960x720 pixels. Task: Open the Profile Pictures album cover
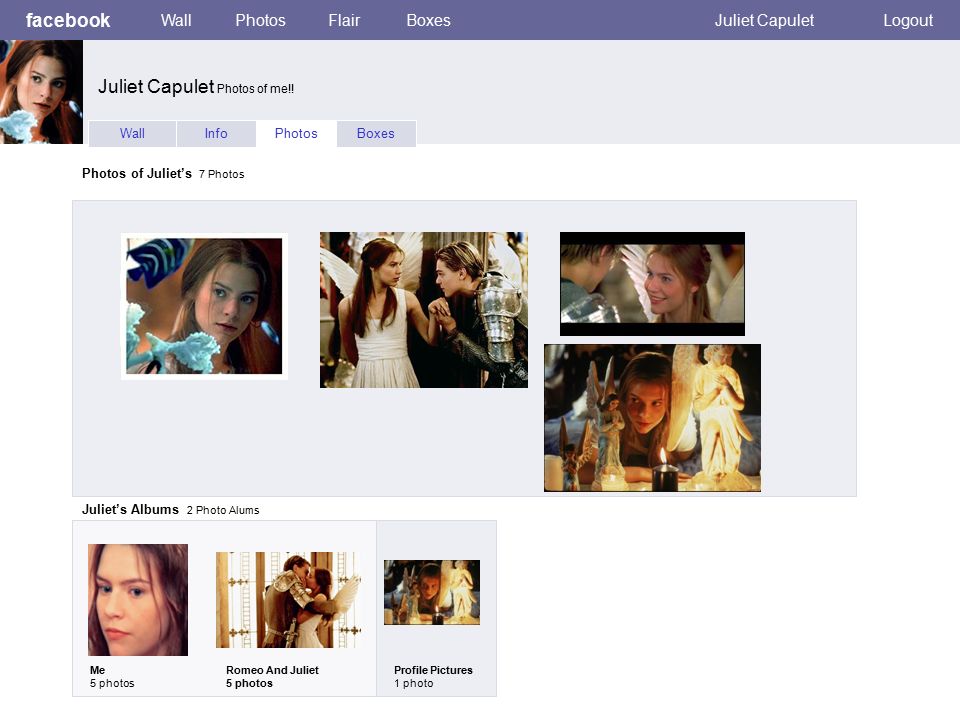432,593
